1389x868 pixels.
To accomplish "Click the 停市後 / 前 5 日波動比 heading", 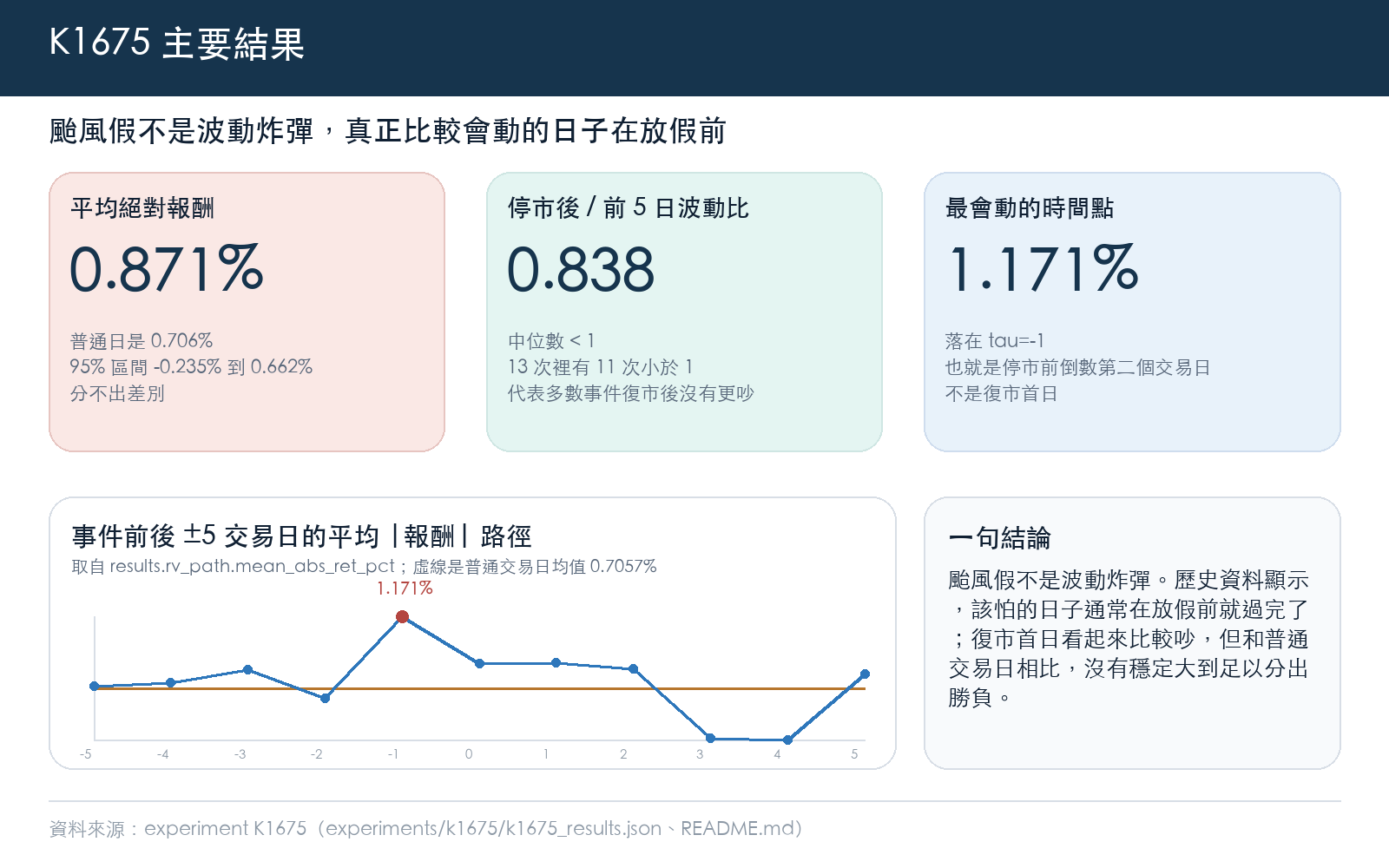I will [628, 208].
